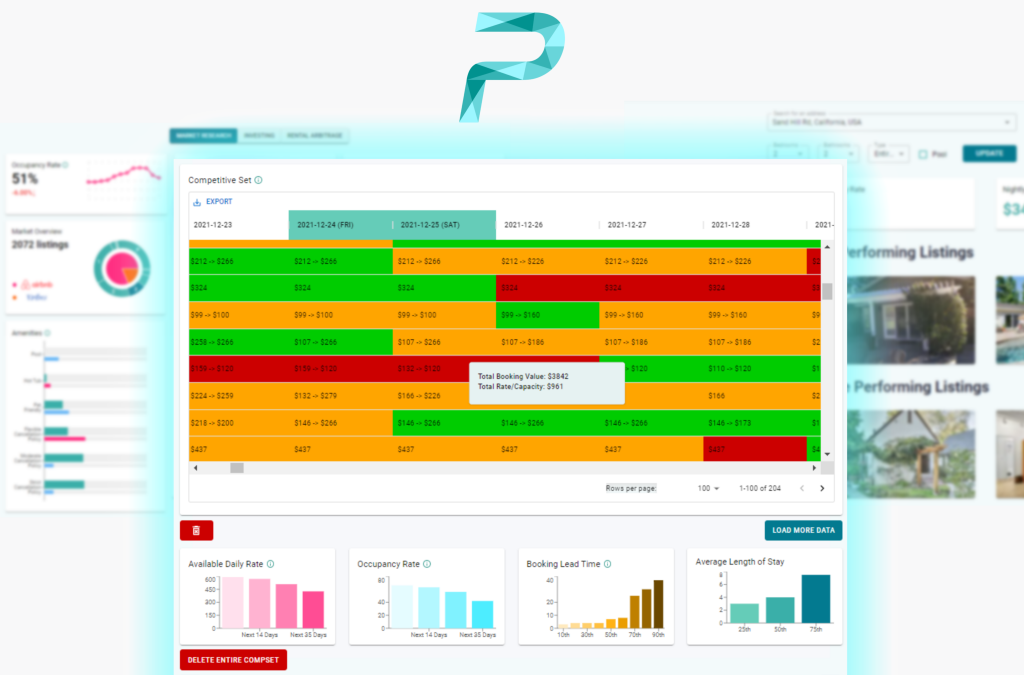The image size is (1024, 675).
Task: Open the Rows per page dropdown
Action: pyautogui.click(x=708, y=488)
